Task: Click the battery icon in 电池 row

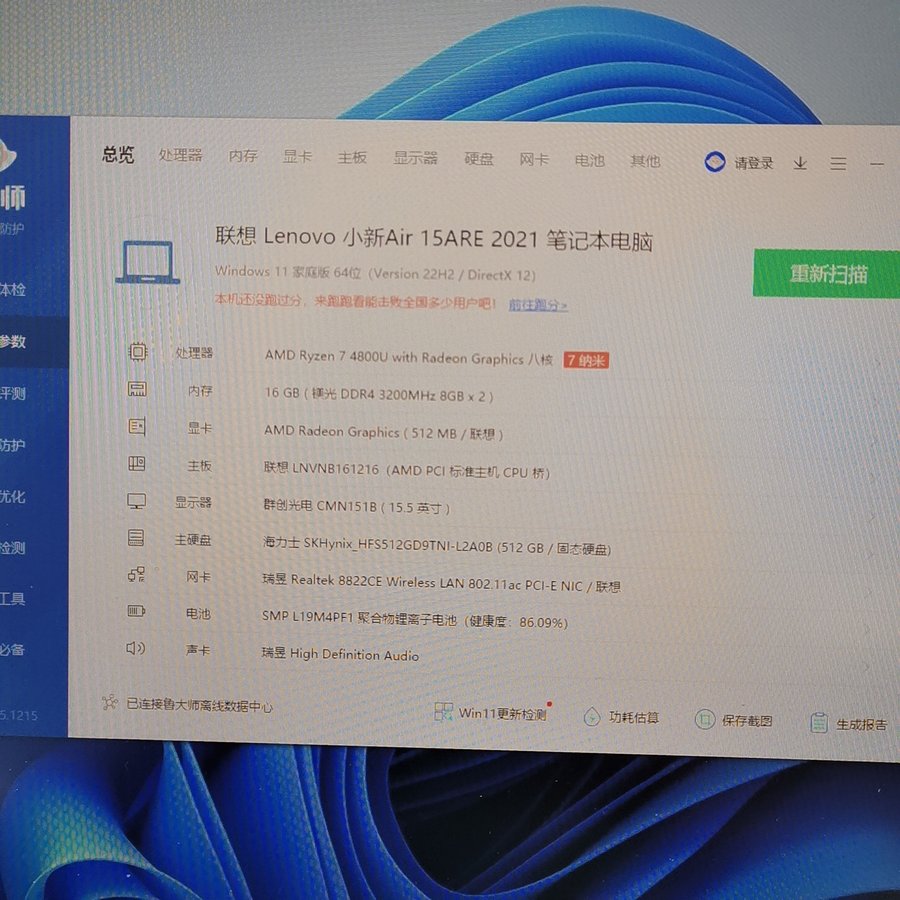Action: tap(136, 611)
